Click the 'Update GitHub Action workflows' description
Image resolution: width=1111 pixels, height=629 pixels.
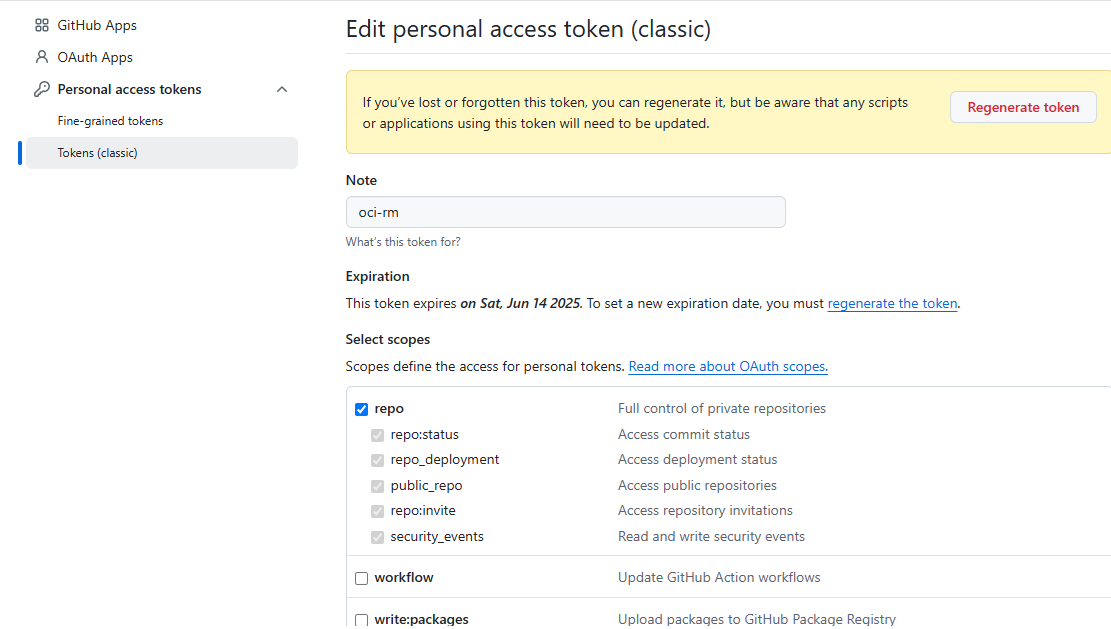click(x=718, y=577)
